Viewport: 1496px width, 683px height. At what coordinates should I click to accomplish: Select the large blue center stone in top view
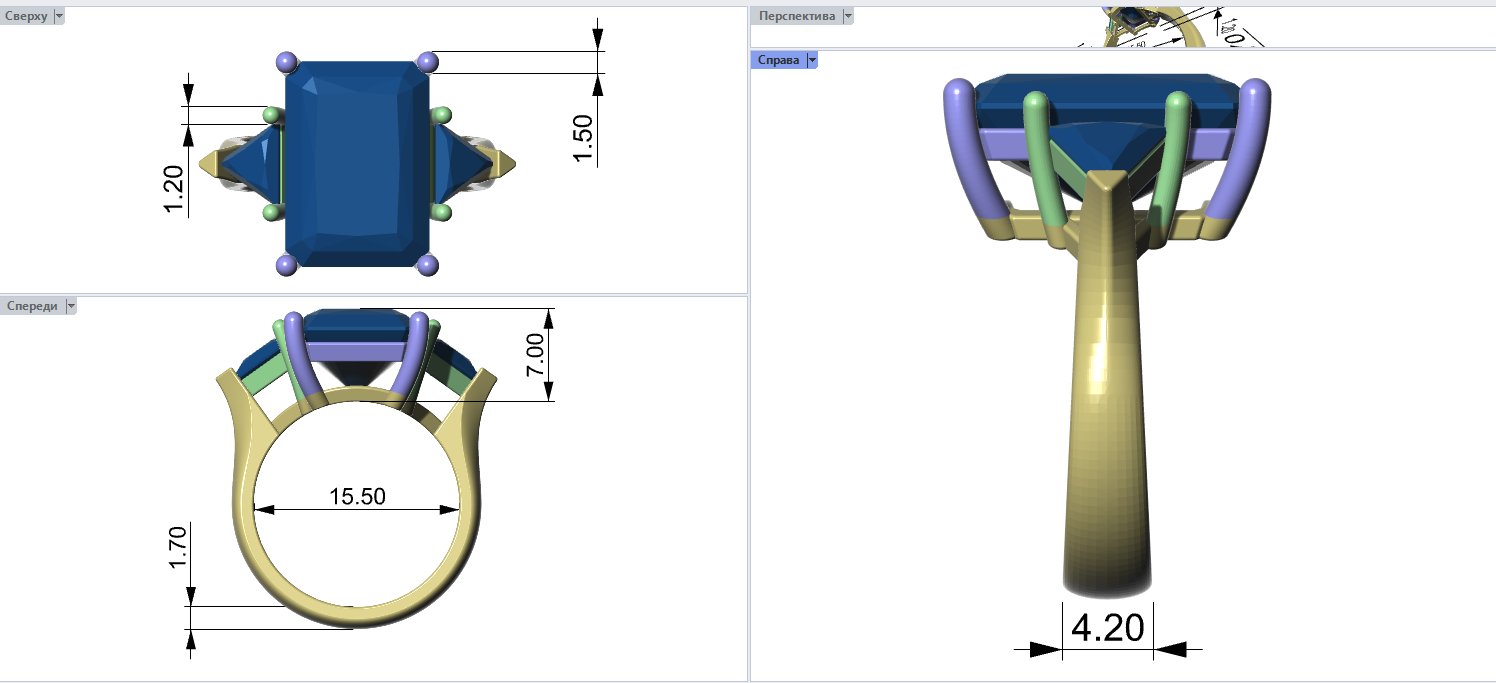click(x=357, y=165)
